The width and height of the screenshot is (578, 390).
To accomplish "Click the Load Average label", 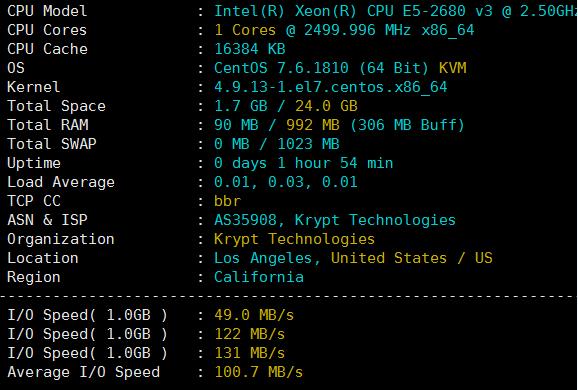I will coord(61,182).
